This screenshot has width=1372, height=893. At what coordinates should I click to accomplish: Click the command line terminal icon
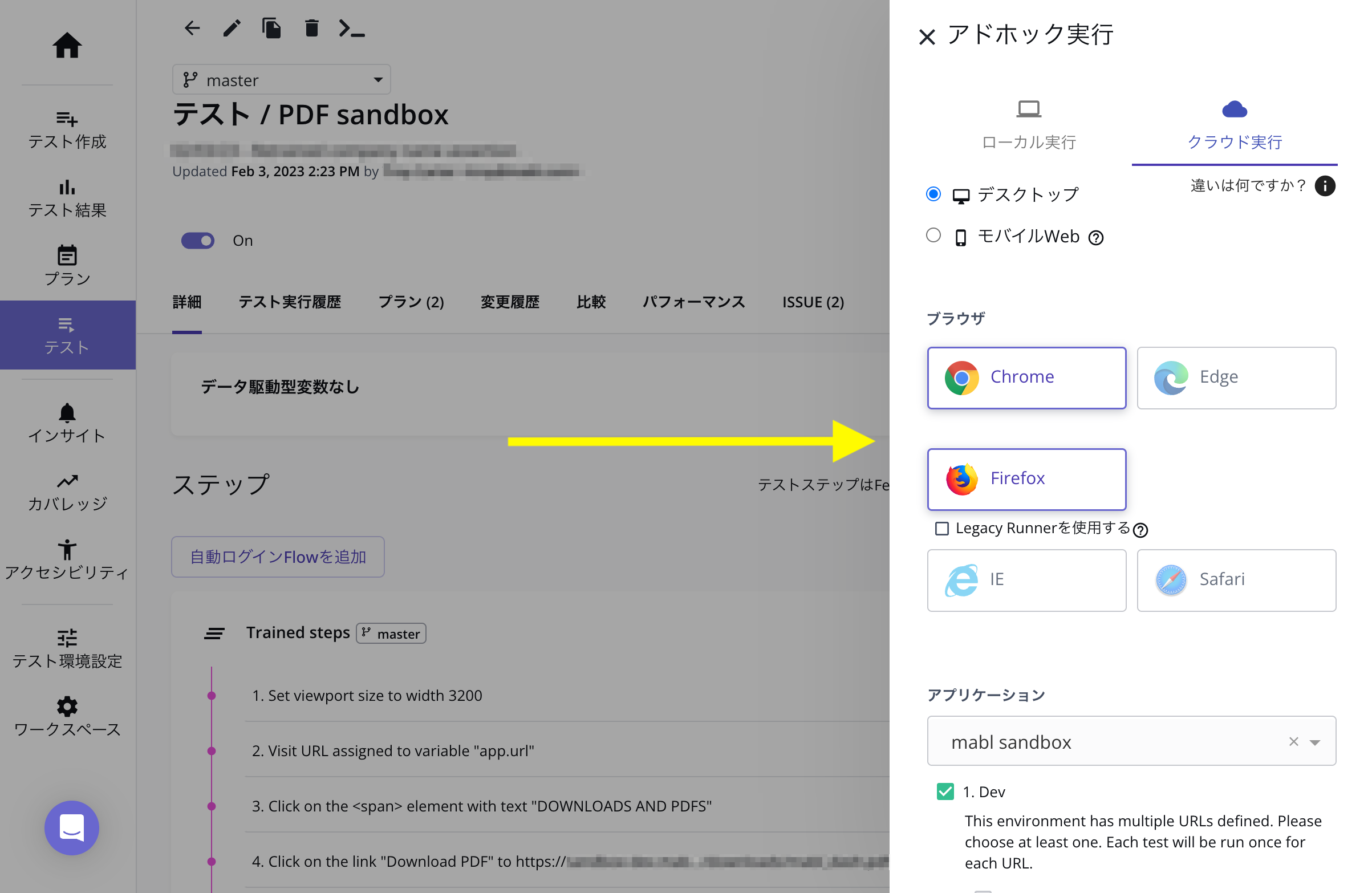352,29
